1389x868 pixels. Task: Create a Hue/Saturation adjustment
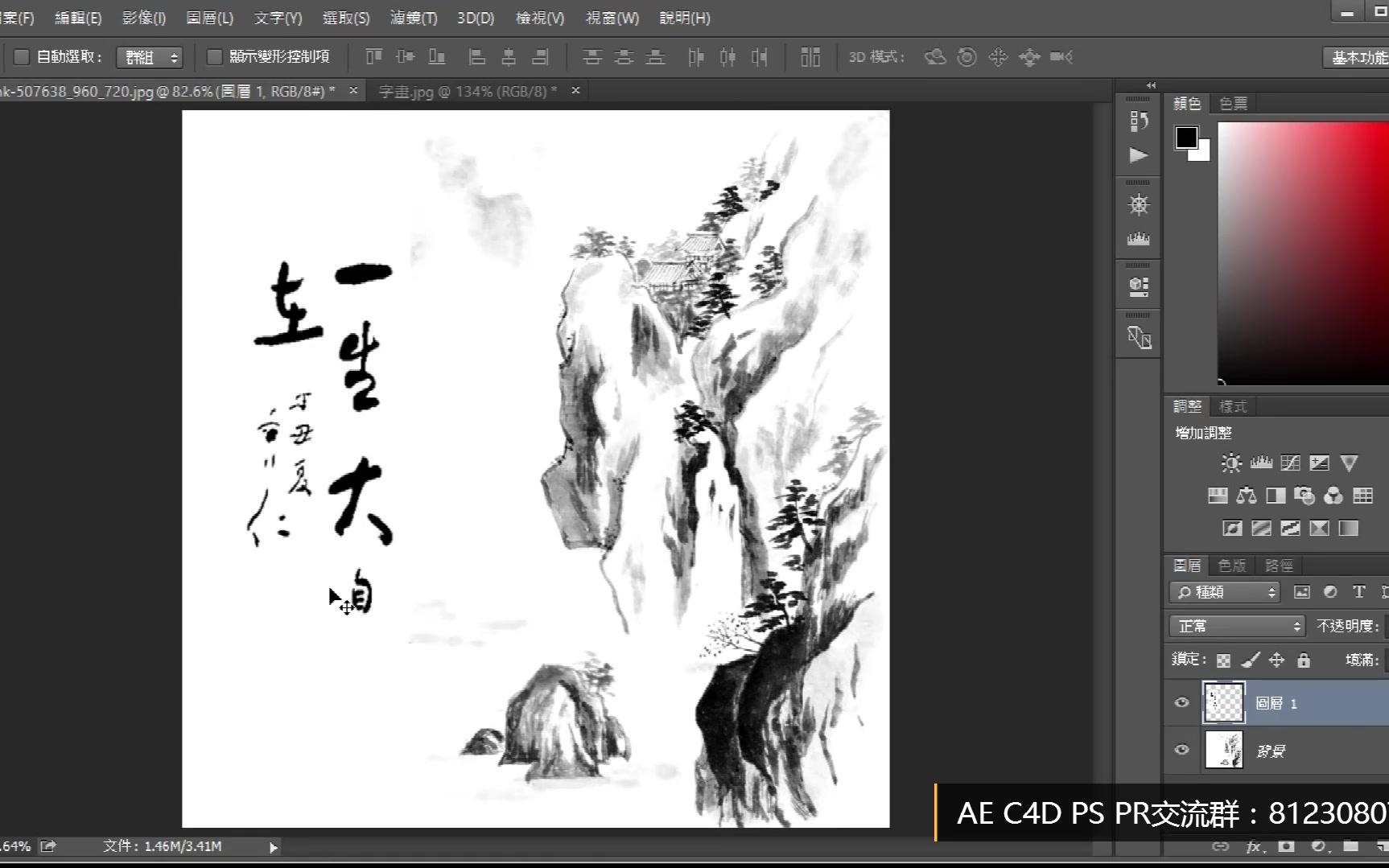[1218, 496]
